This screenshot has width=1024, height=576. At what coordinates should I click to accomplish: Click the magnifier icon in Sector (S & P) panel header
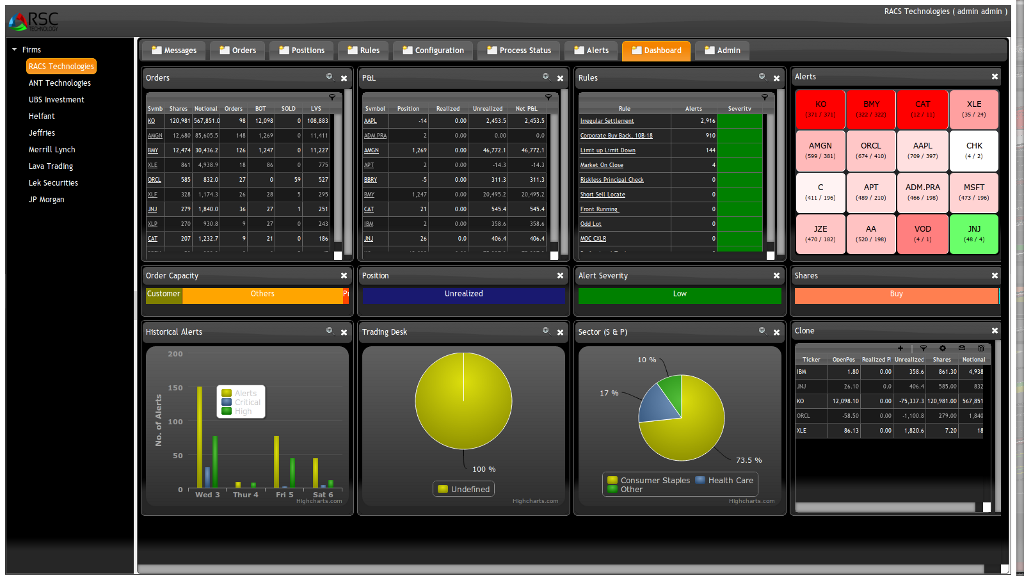[762, 331]
